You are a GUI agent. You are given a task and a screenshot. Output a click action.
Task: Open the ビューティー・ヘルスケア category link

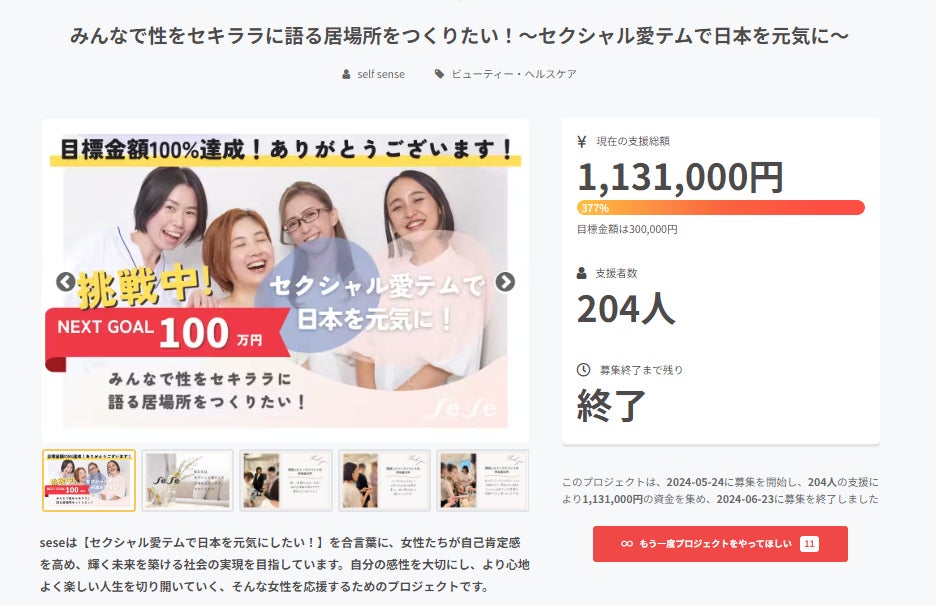tap(514, 74)
